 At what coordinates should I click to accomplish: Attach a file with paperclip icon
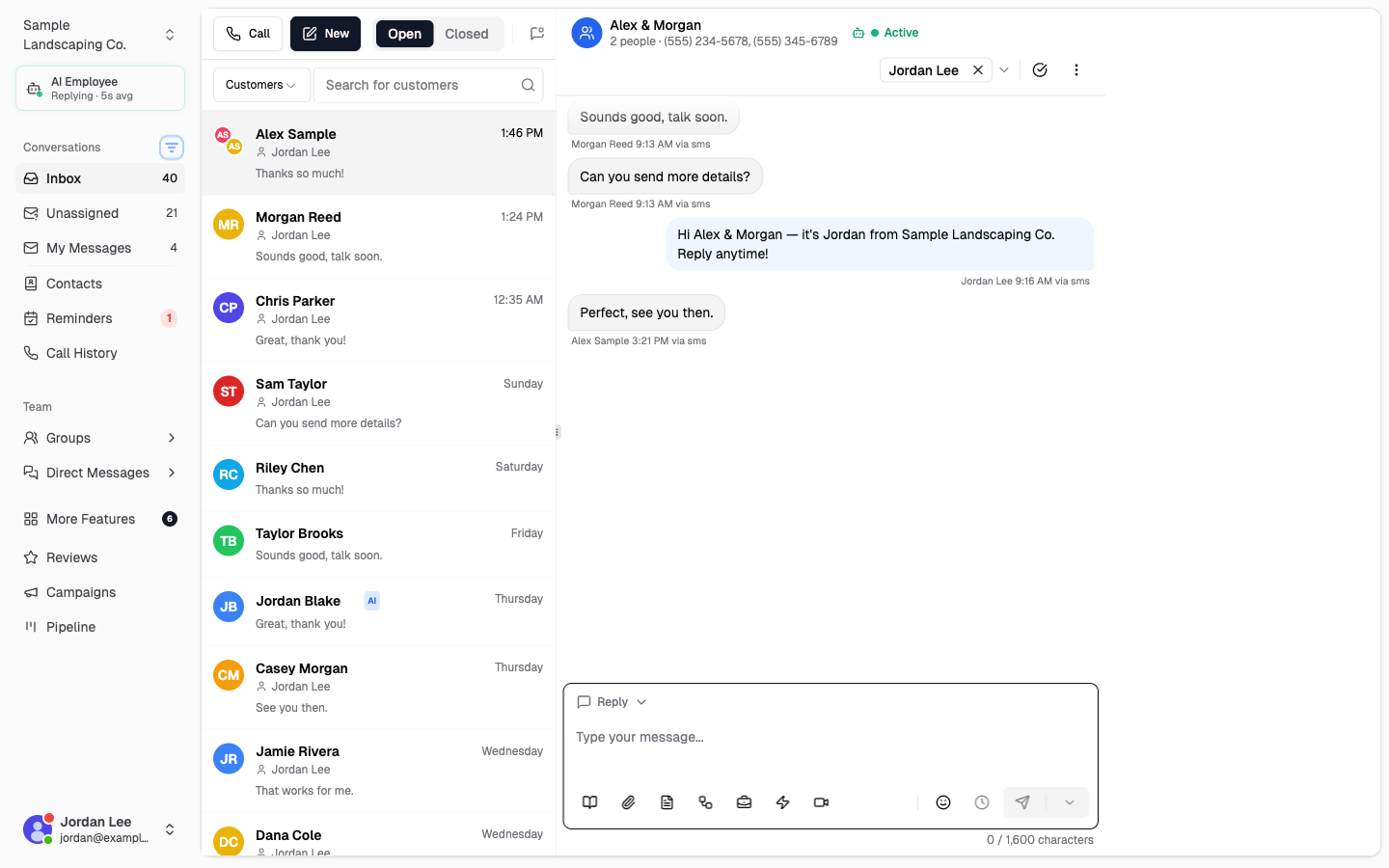coord(629,802)
